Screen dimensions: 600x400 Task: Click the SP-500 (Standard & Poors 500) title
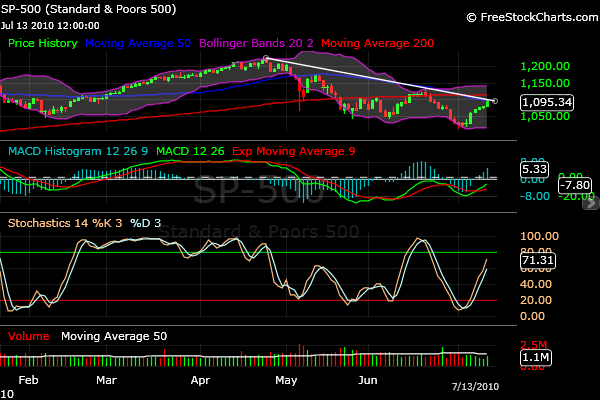(x=89, y=9)
